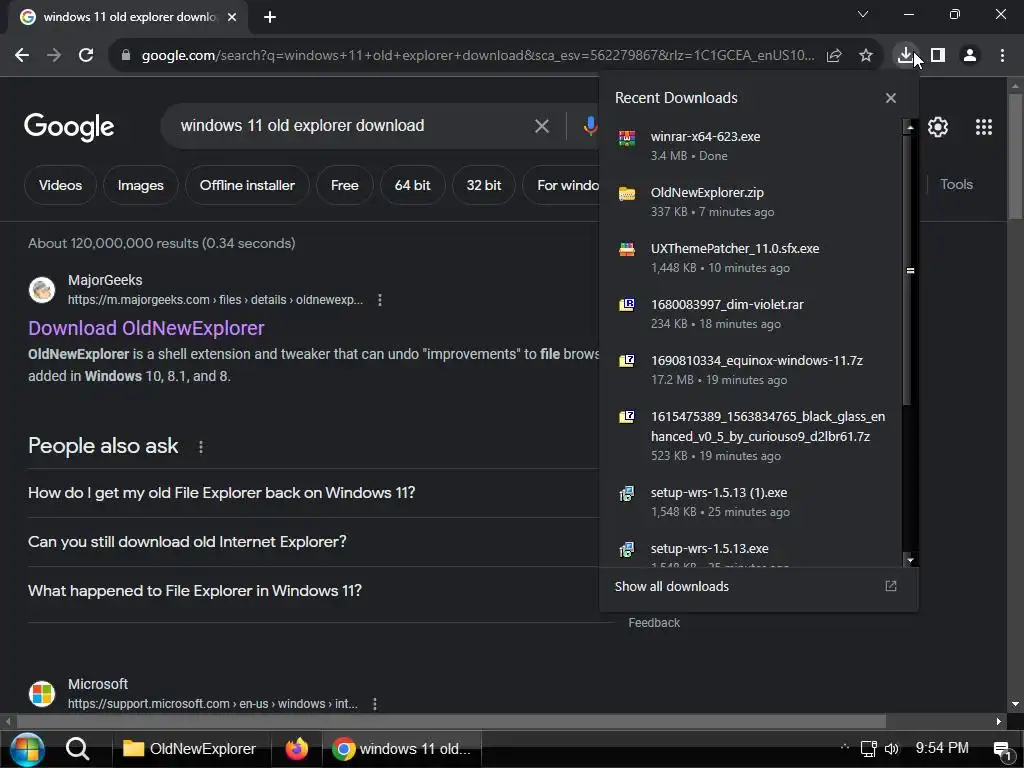Click Show all downloads
The image size is (1024, 768).
[671, 586]
